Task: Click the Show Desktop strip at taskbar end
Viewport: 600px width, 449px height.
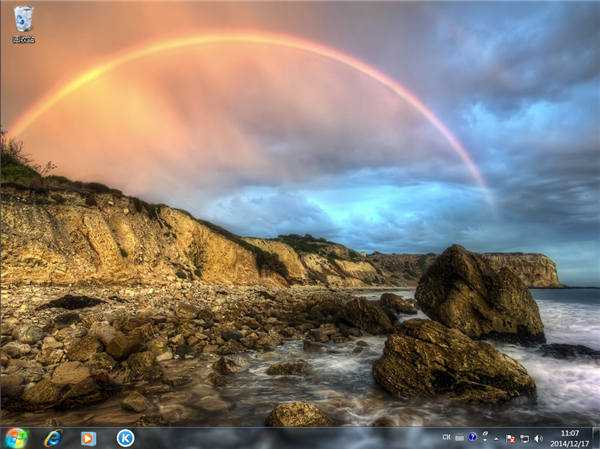Action: (596, 438)
